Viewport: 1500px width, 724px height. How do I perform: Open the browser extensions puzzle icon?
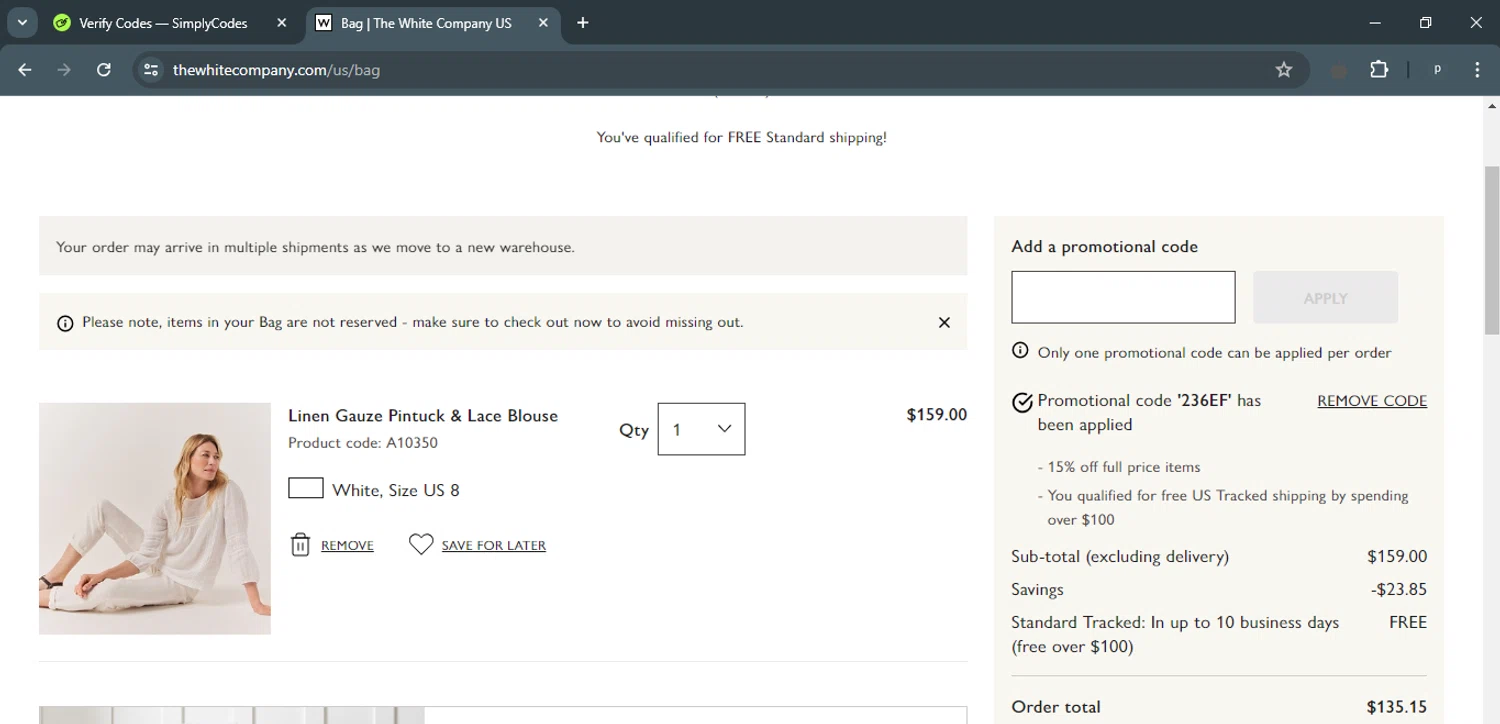coord(1379,70)
